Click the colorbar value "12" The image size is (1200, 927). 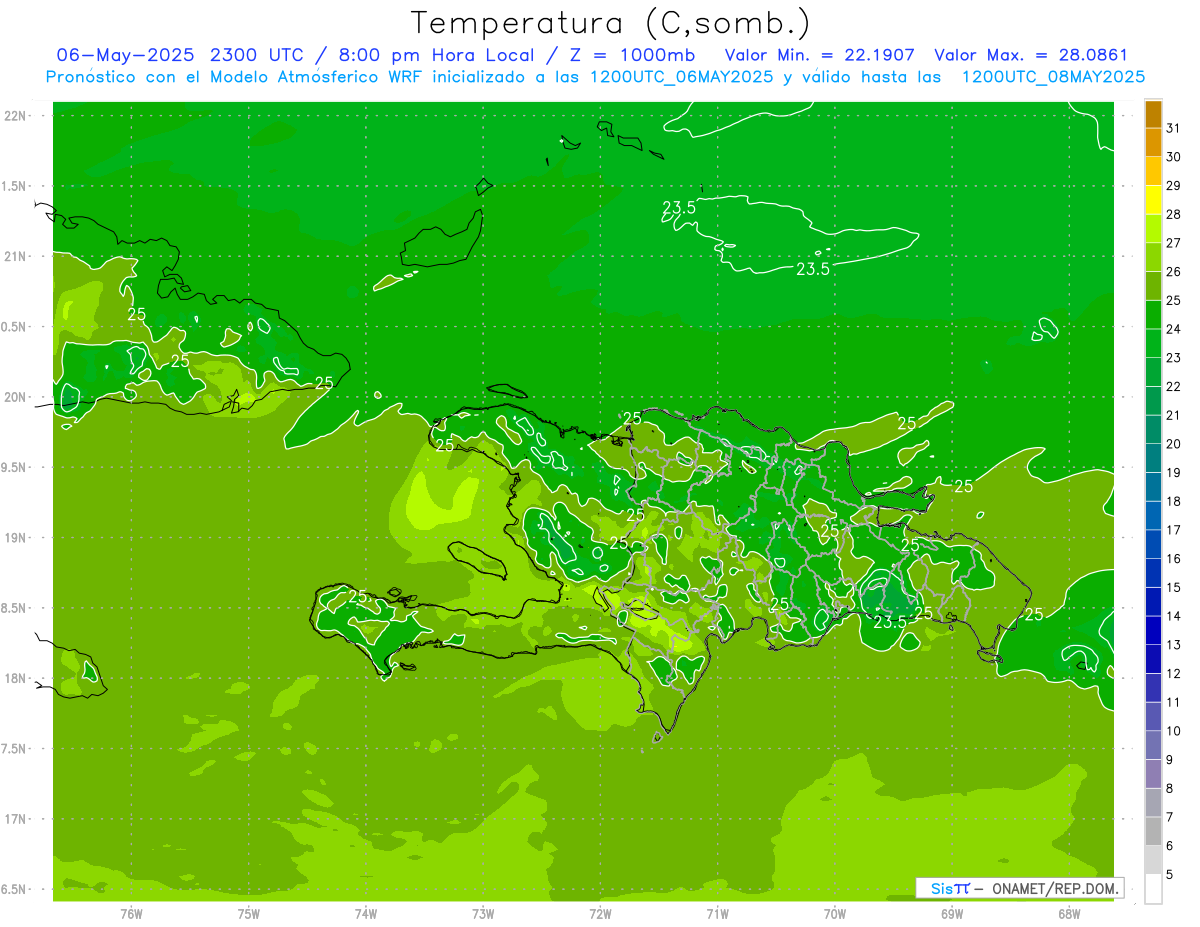(x=1173, y=674)
